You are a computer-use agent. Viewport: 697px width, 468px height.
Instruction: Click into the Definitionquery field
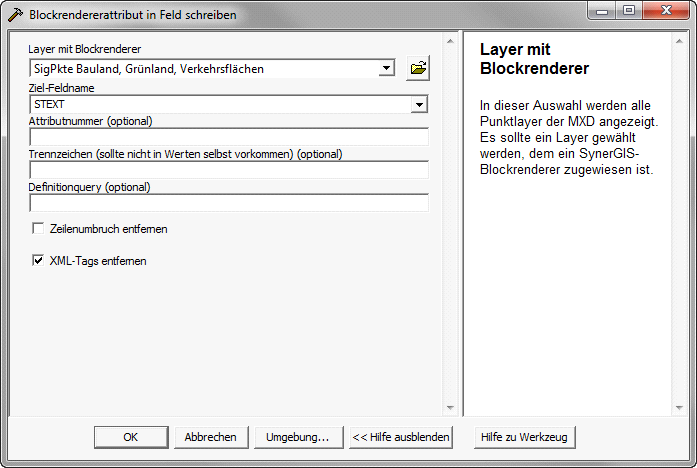click(229, 203)
